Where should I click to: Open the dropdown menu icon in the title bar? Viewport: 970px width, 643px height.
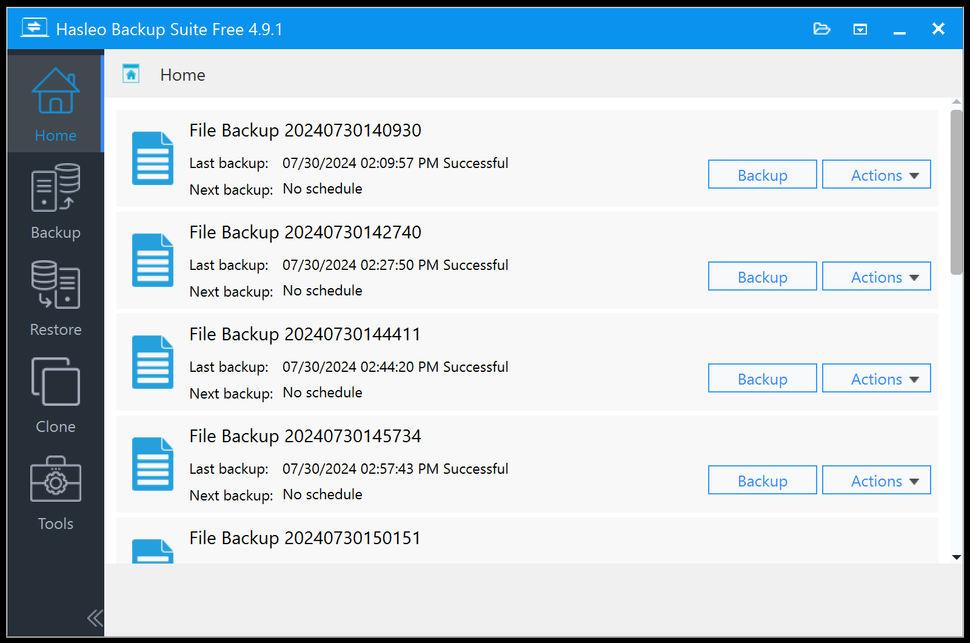[x=859, y=29]
